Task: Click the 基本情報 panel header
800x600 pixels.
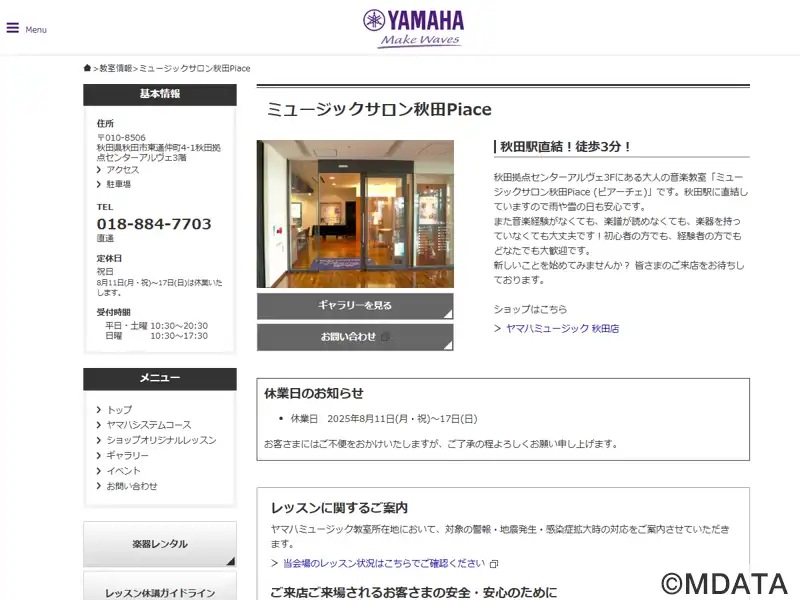Action: point(160,94)
